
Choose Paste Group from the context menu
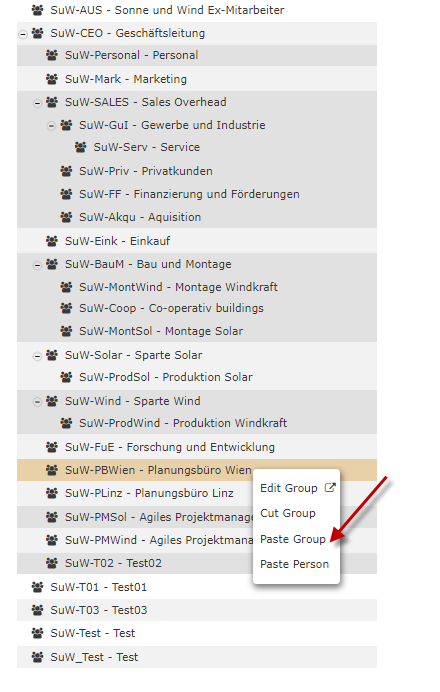tap(293, 539)
